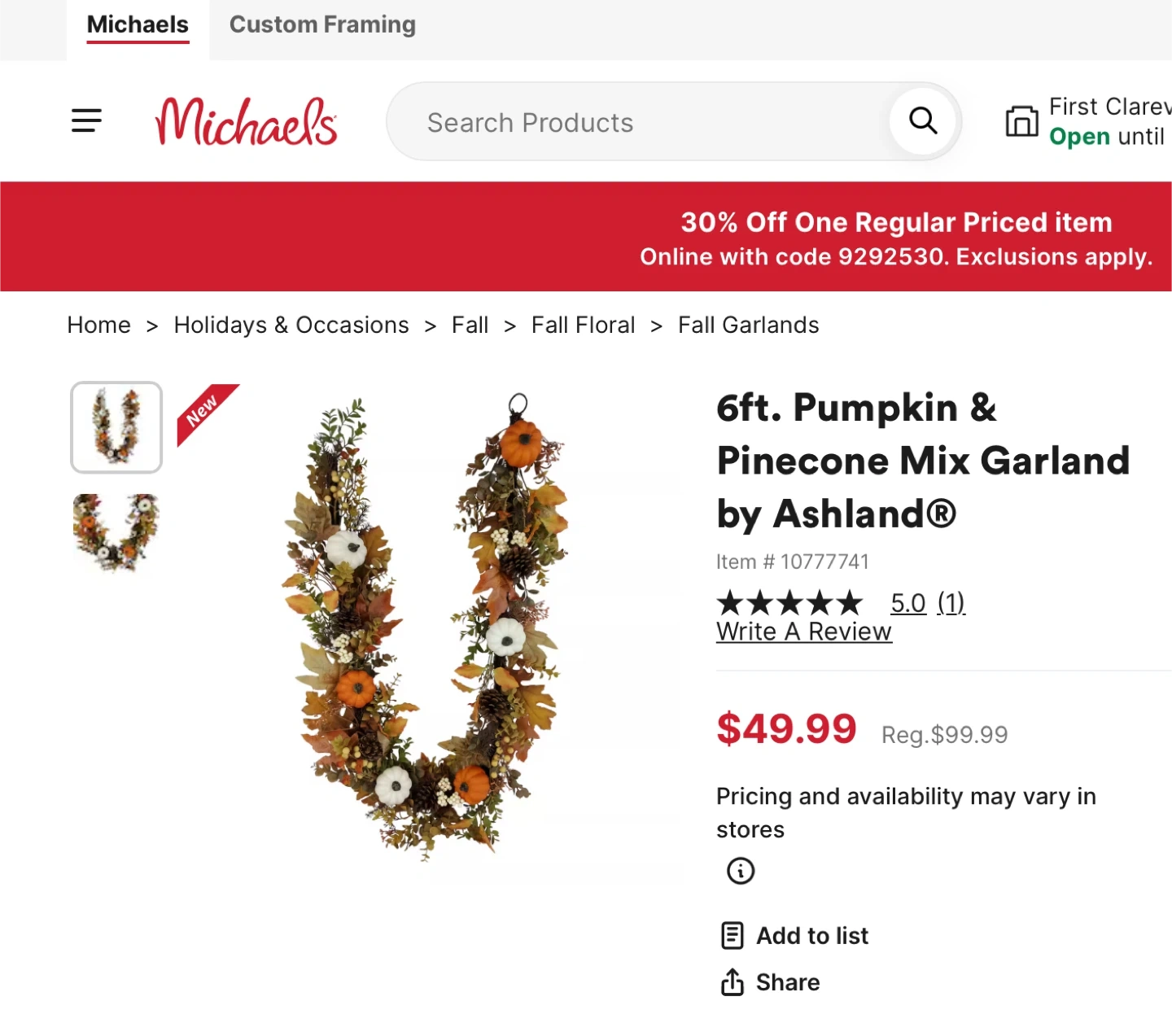This screenshot has width=1172, height=1036.
Task: Click the Search Products field
Action: pyautogui.click(x=635, y=123)
